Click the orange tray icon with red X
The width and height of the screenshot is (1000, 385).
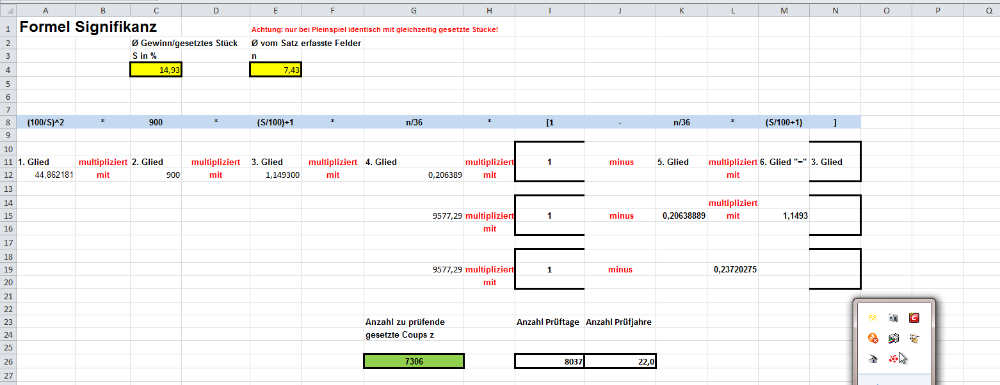coord(872,338)
